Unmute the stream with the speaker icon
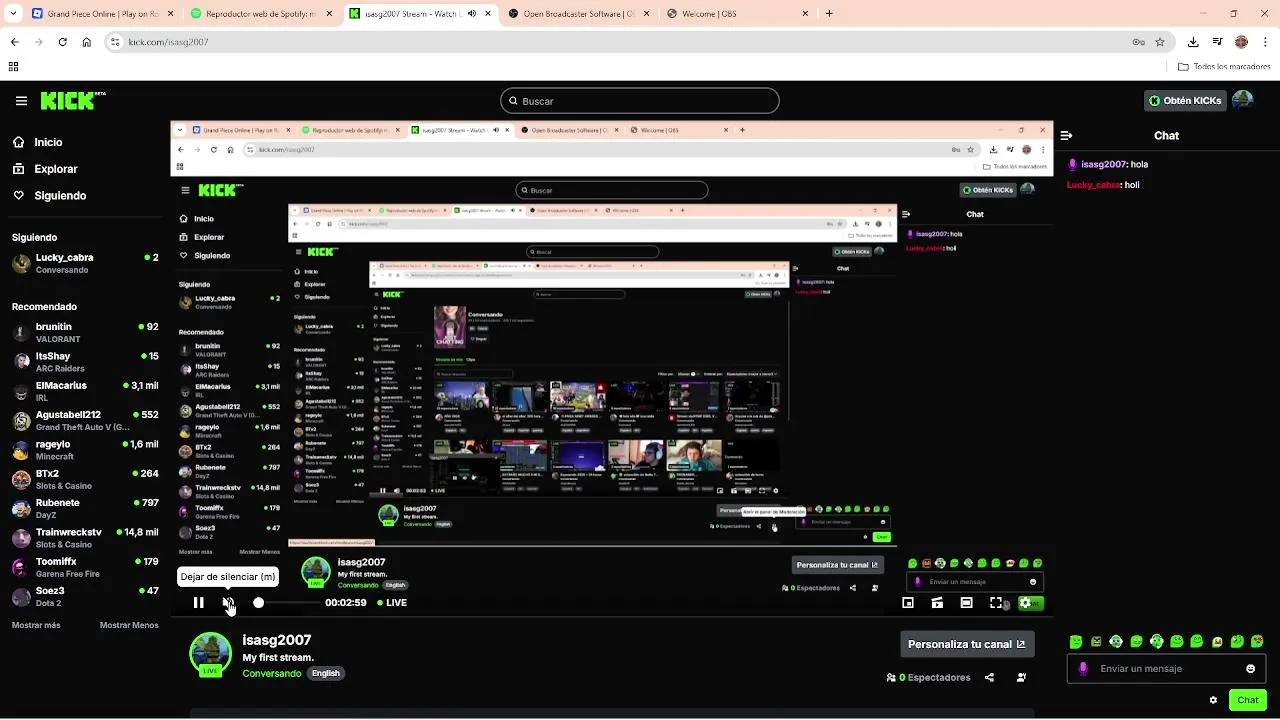Screen dimensions: 1280x720 point(228,603)
